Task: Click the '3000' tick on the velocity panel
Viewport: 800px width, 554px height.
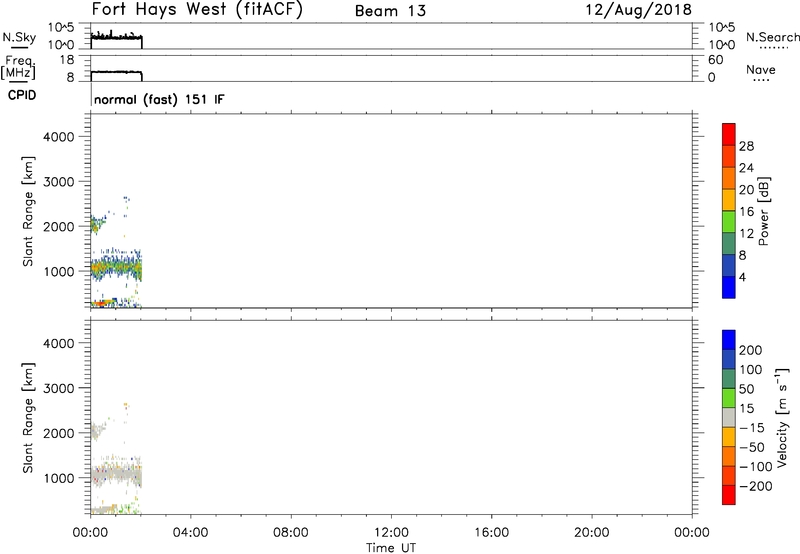Action: (x=59, y=388)
